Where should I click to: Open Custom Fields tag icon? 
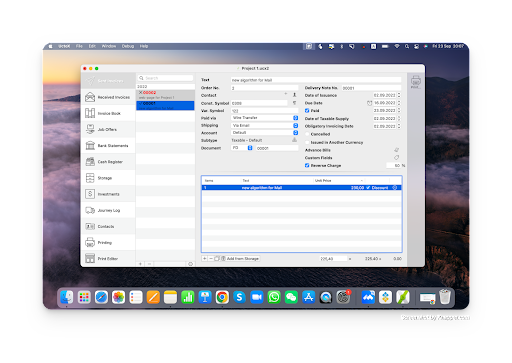coord(396,157)
